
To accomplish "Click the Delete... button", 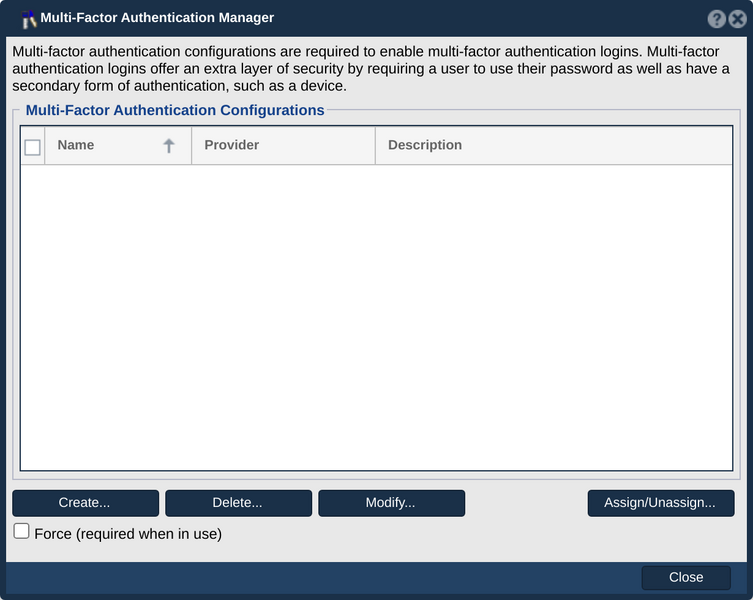I will pyautogui.click(x=238, y=503).
